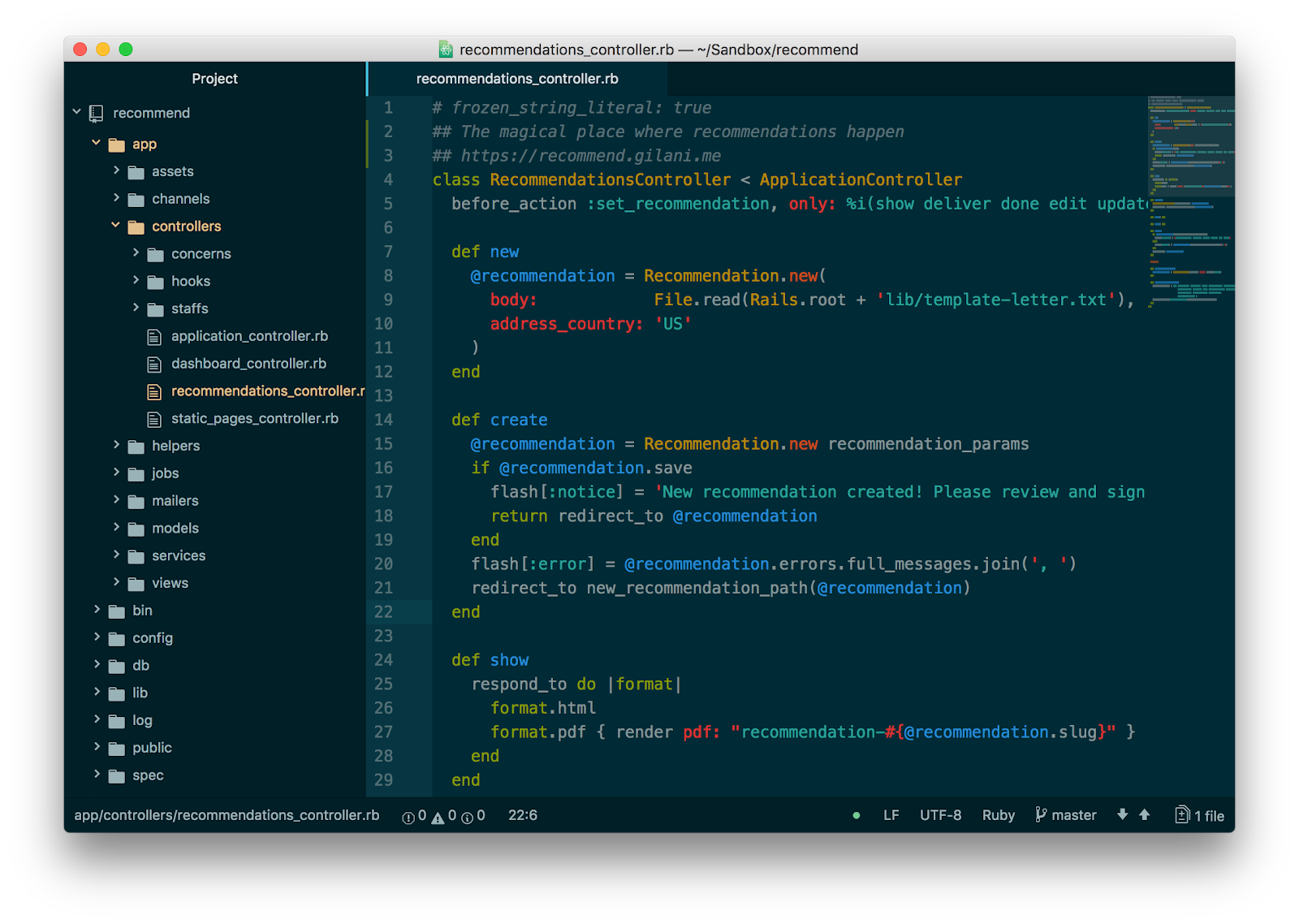This screenshot has width=1299, height=924.
Task: Expand the models folder chevron
Action: 116,527
